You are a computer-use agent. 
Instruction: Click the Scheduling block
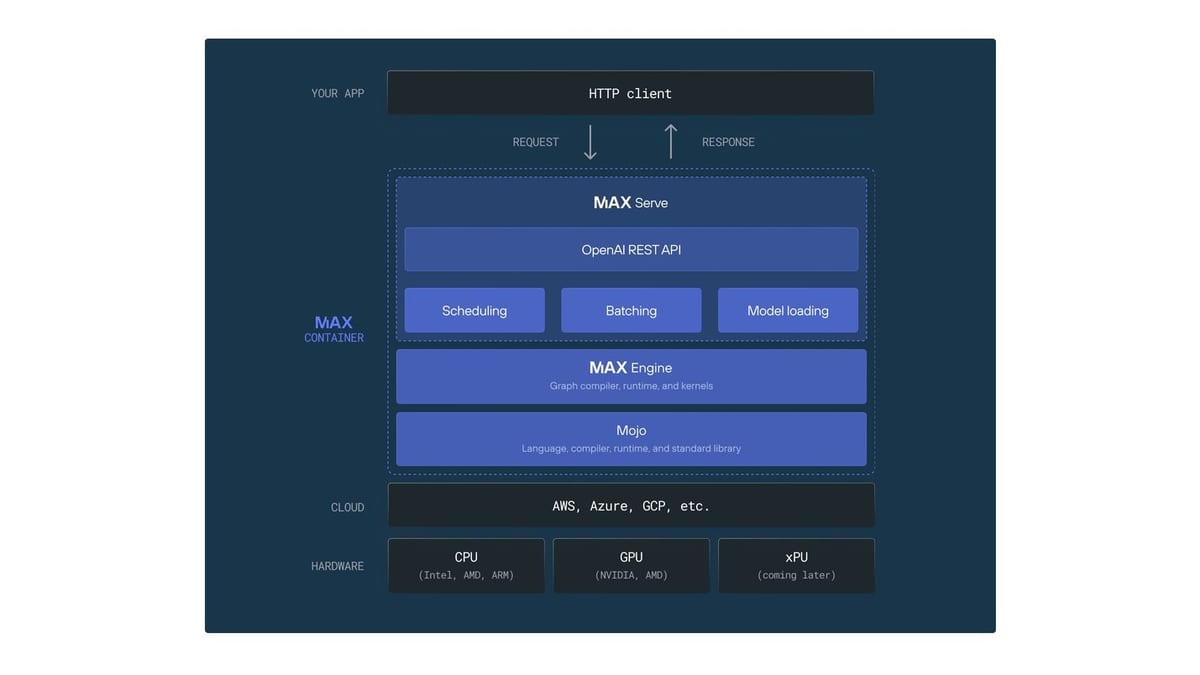(x=475, y=310)
